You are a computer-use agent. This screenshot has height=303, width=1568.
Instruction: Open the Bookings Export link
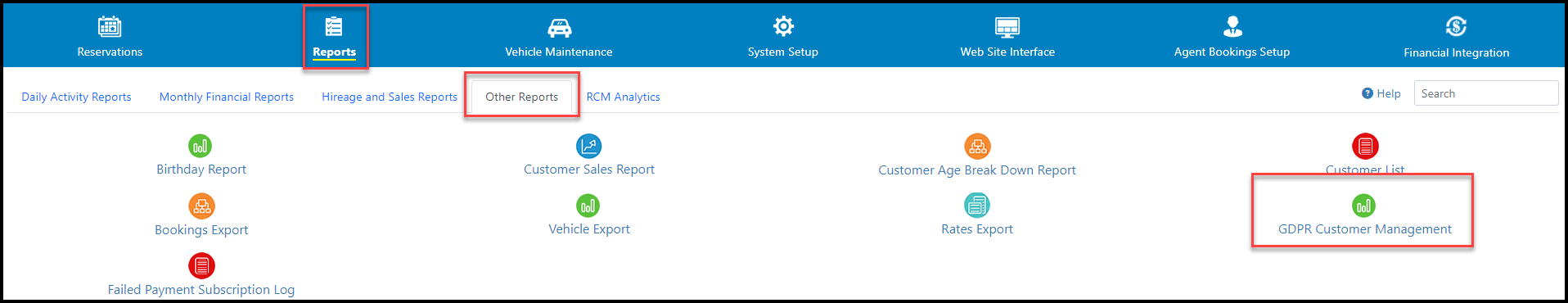point(201,230)
